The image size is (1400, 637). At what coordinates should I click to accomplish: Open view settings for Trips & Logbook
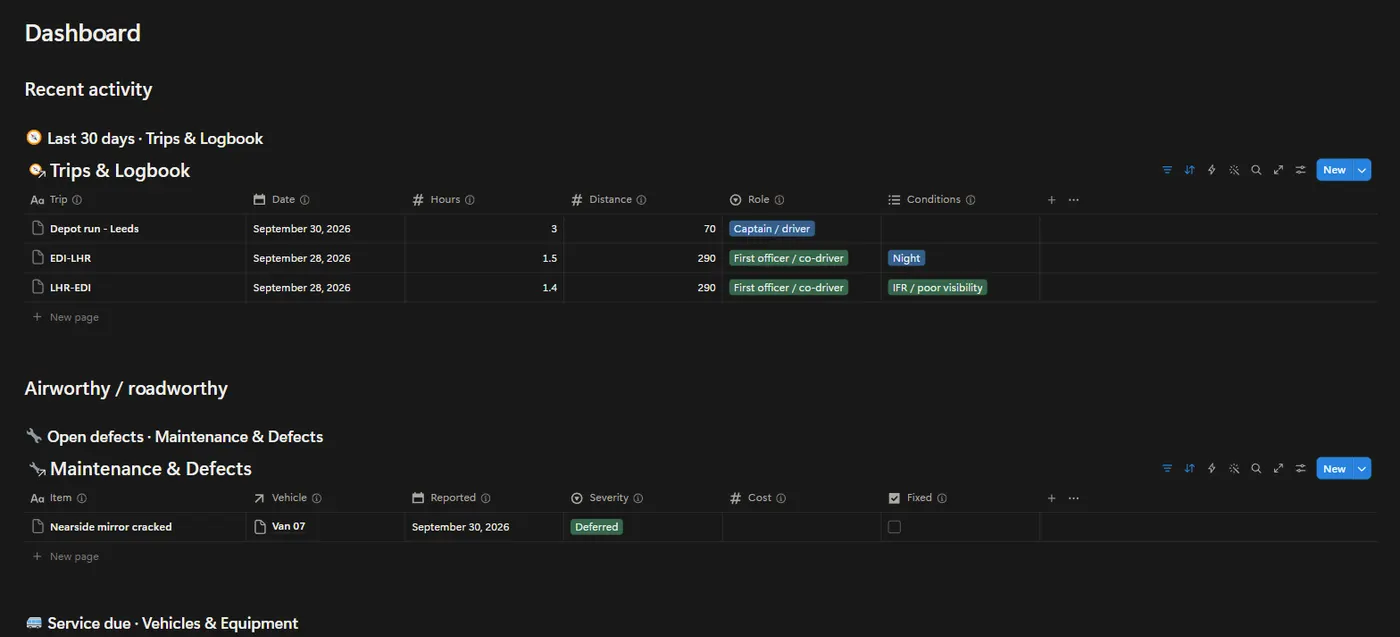(1300, 170)
